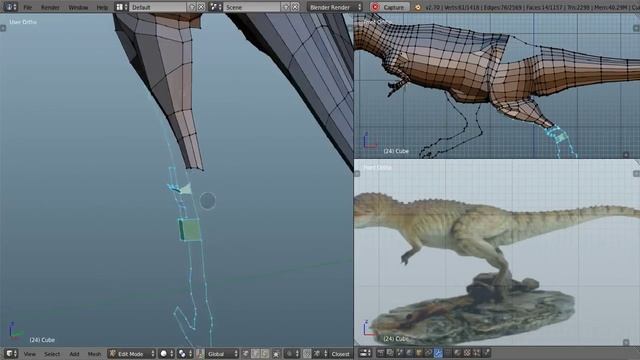640x360 pixels.
Task: Switch to the Material properties tab
Action: tap(457, 353)
